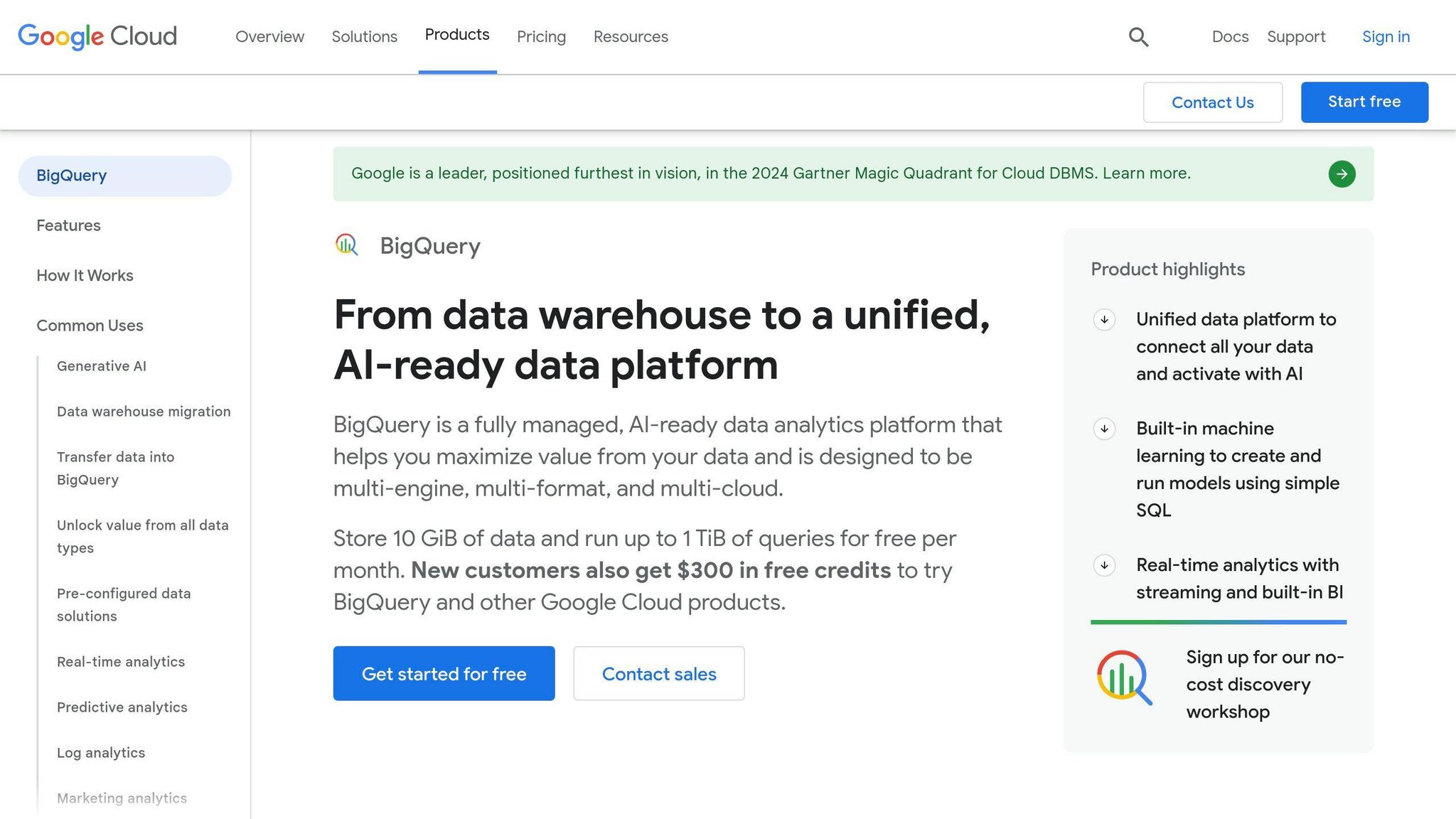The image size is (1456, 819).
Task: Open Real-time analytics sidebar item
Action: pos(121,662)
